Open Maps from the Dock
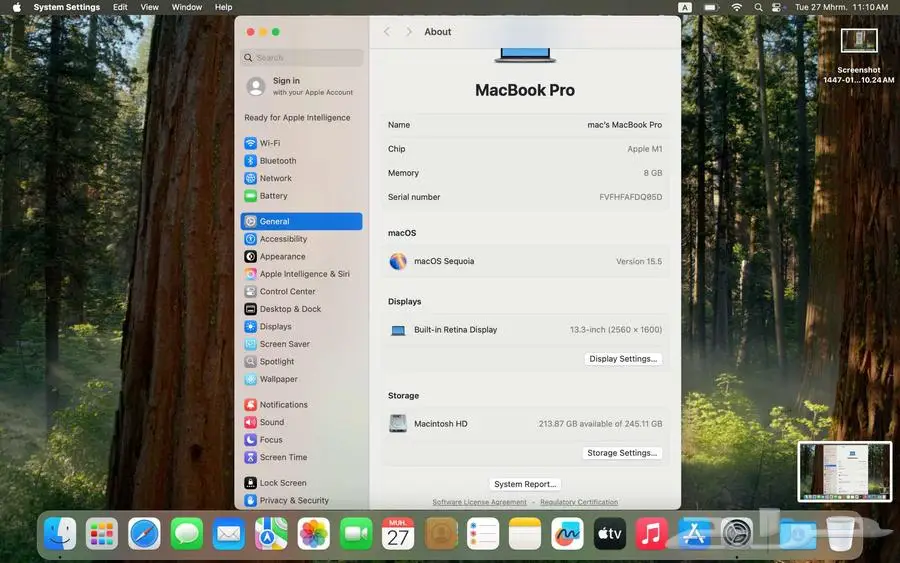The height and width of the screenshot is (563, 900). tap(271, 534)
